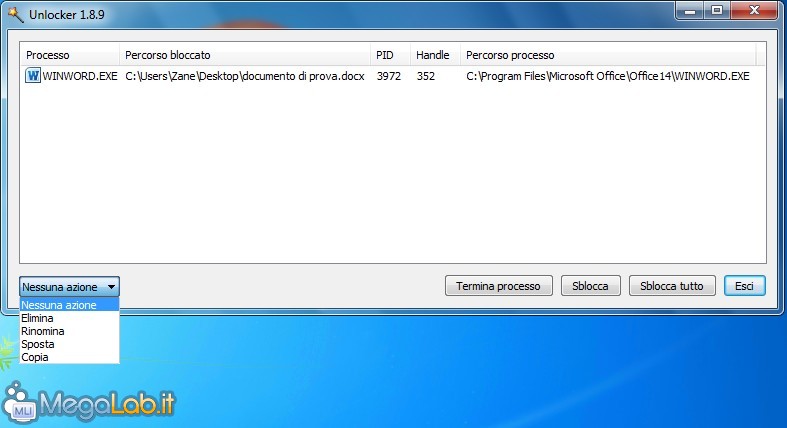Click the Esci button
The width and height of the screenshot is (787, 428).
pos(744,286)
